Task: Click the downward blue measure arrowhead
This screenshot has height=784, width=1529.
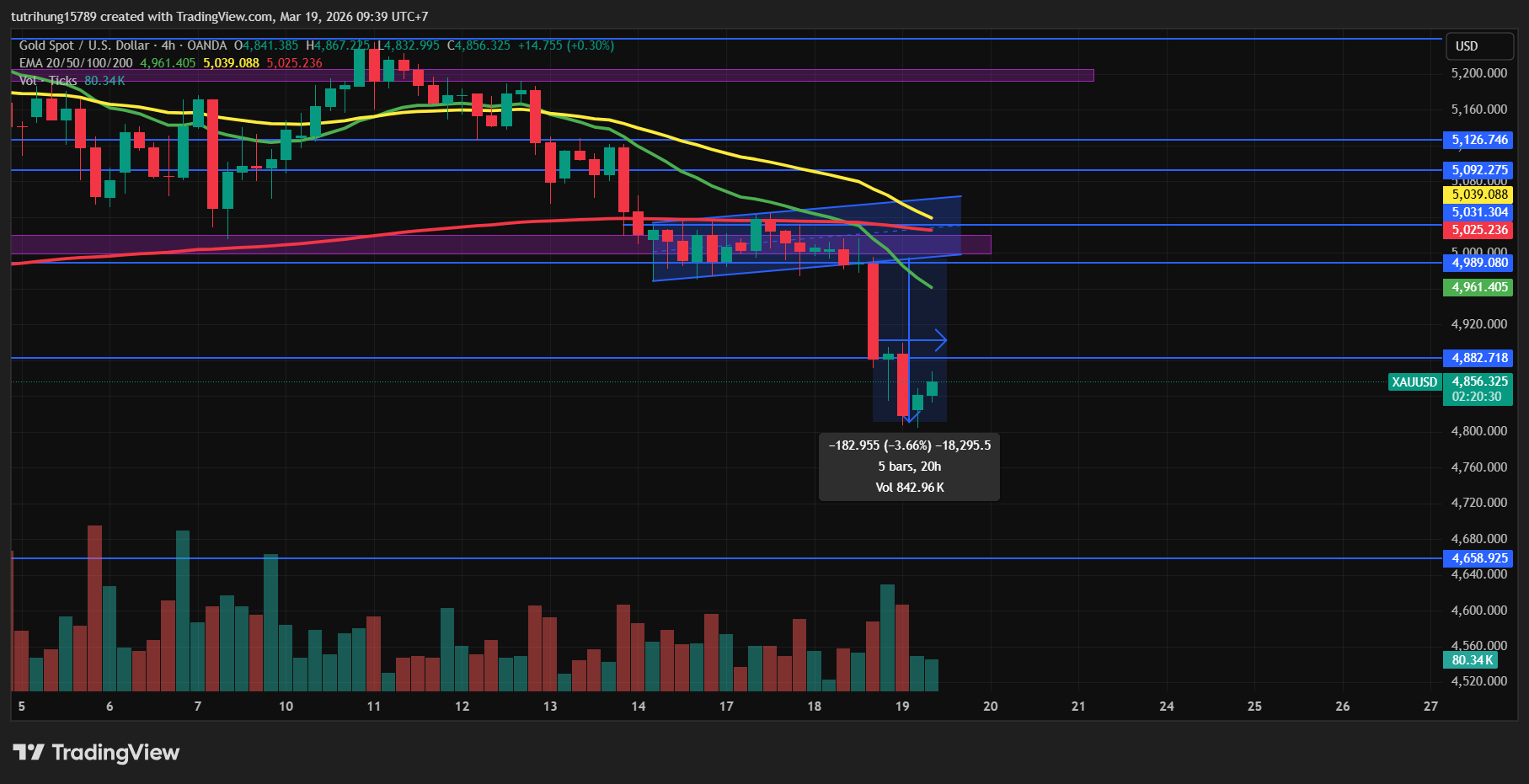Action: click(908, 416)
